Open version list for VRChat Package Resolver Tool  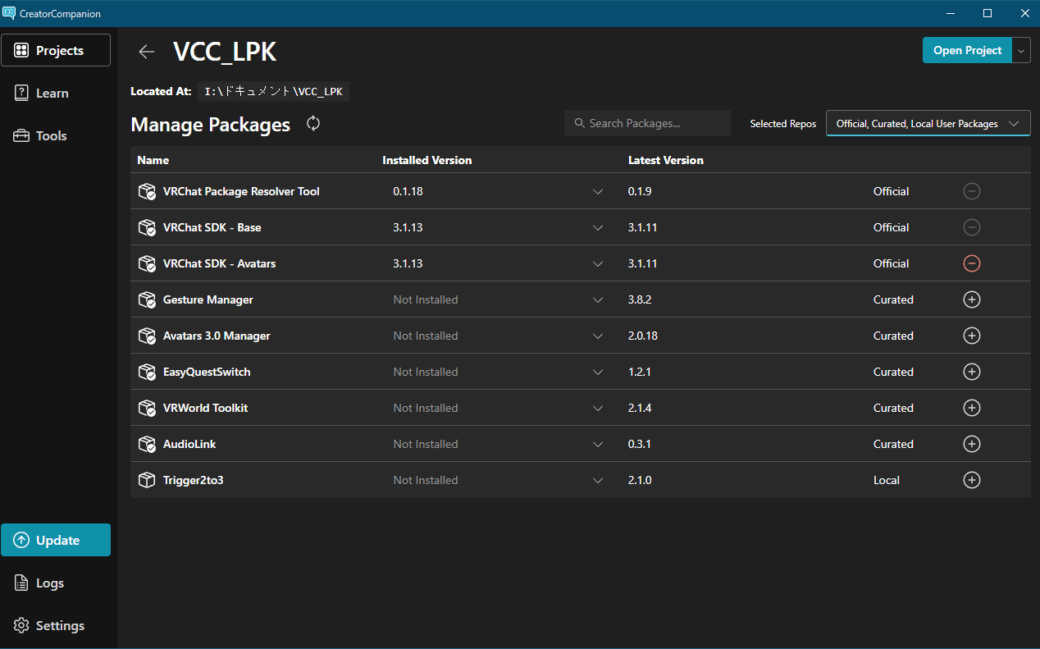[598, 192]
